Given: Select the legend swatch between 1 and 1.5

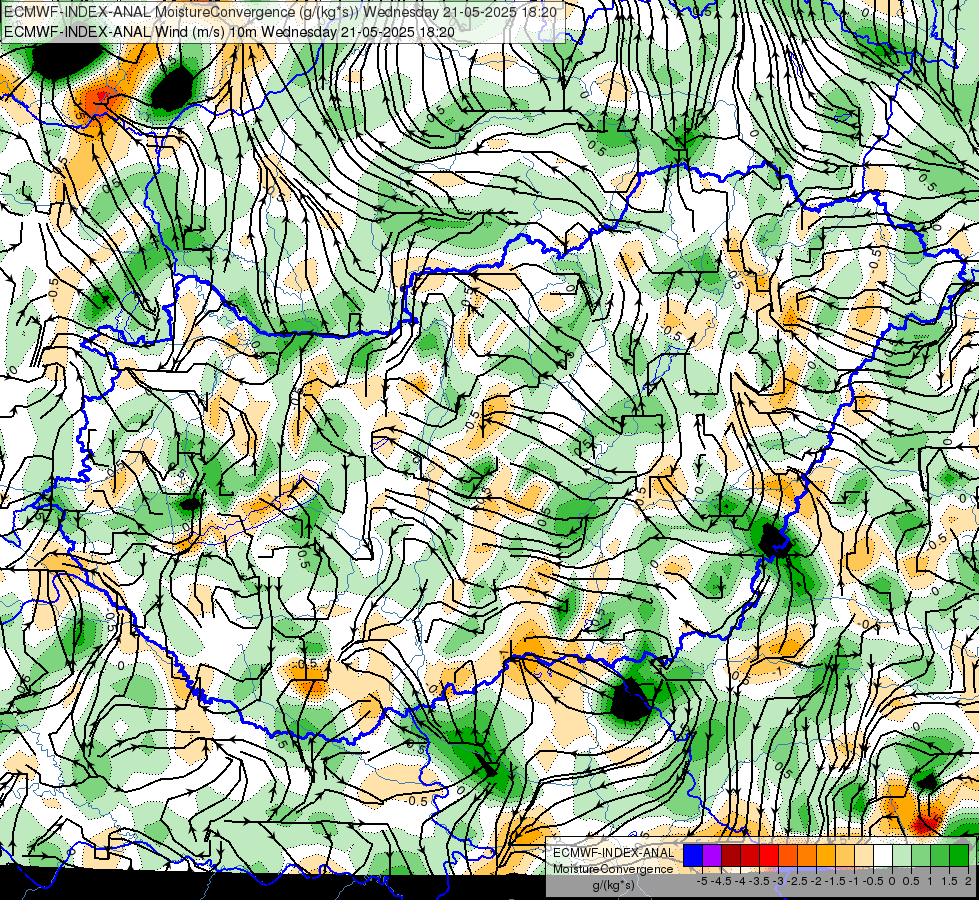Looking at the screenshot, I should 940,856.
